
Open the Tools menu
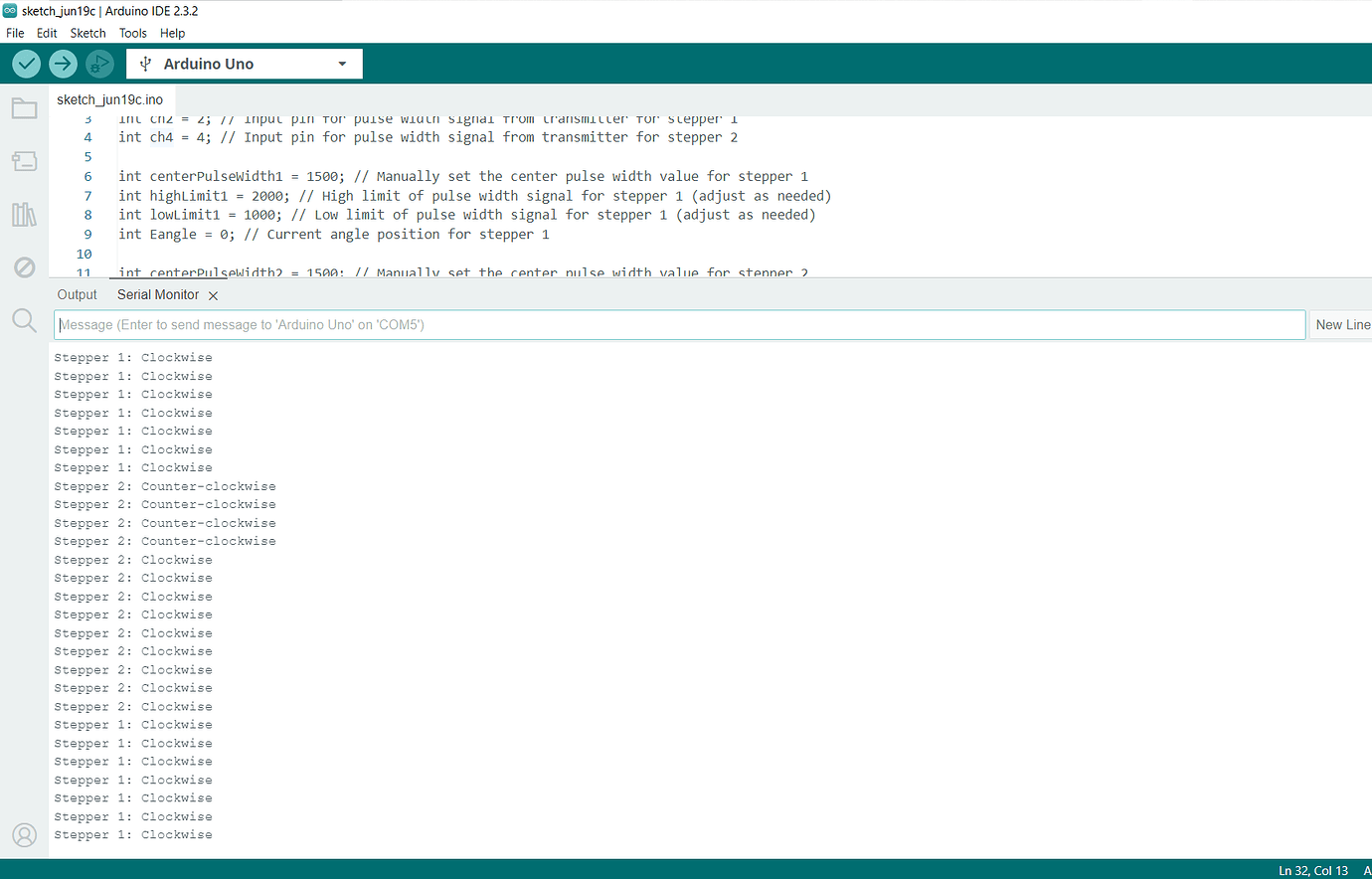click(132, 33)
